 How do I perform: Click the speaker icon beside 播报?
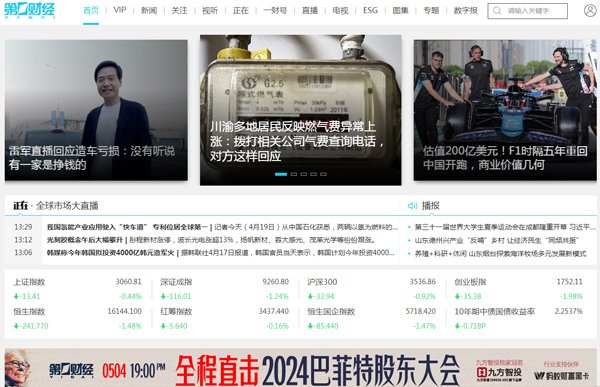coord(412,206)
